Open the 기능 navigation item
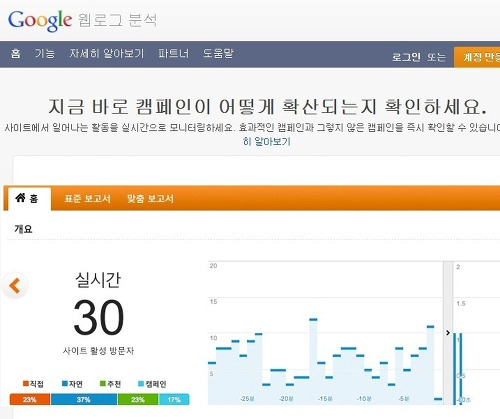 [45, 53]
